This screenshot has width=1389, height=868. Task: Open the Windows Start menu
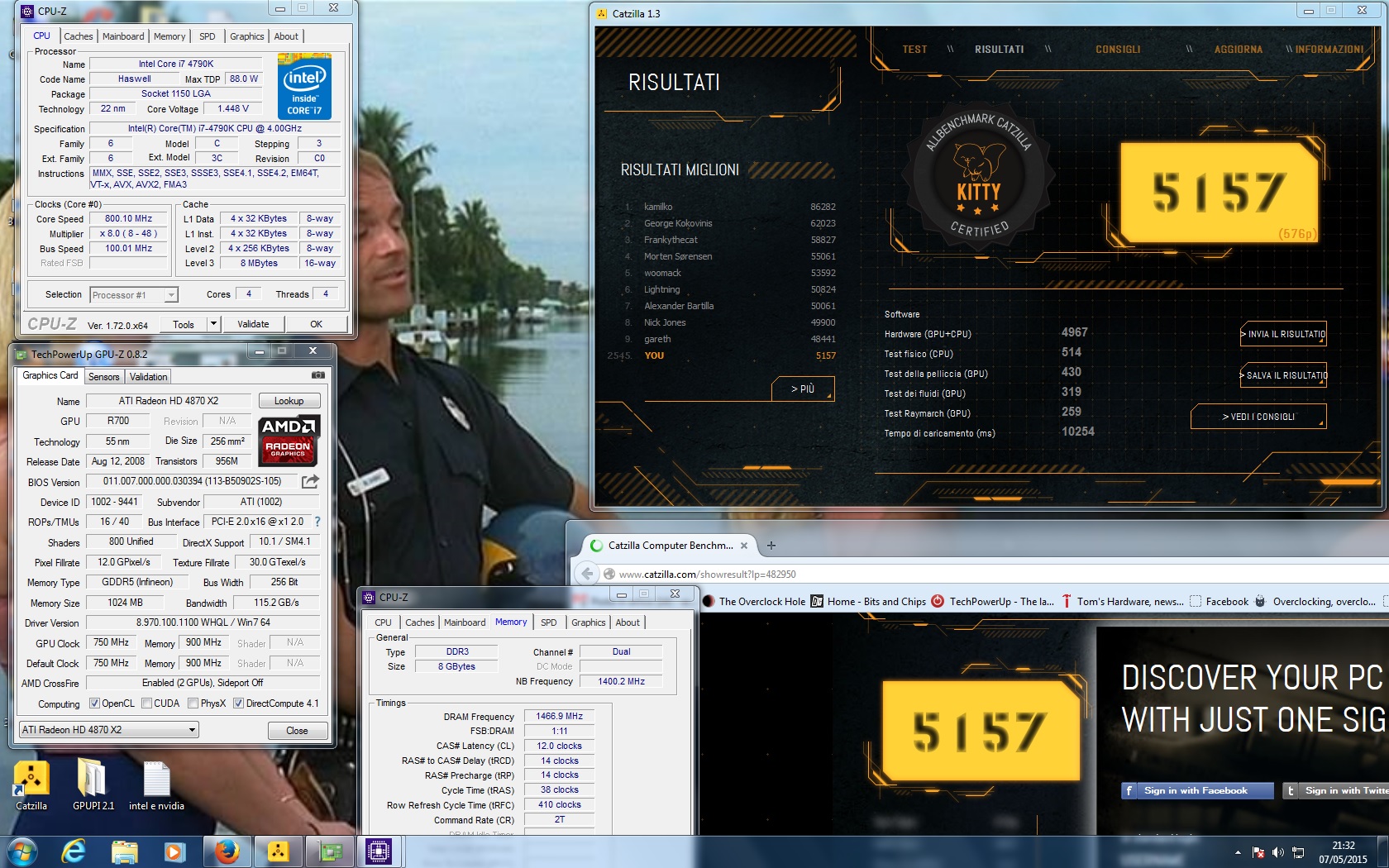(x=21, y=851)
